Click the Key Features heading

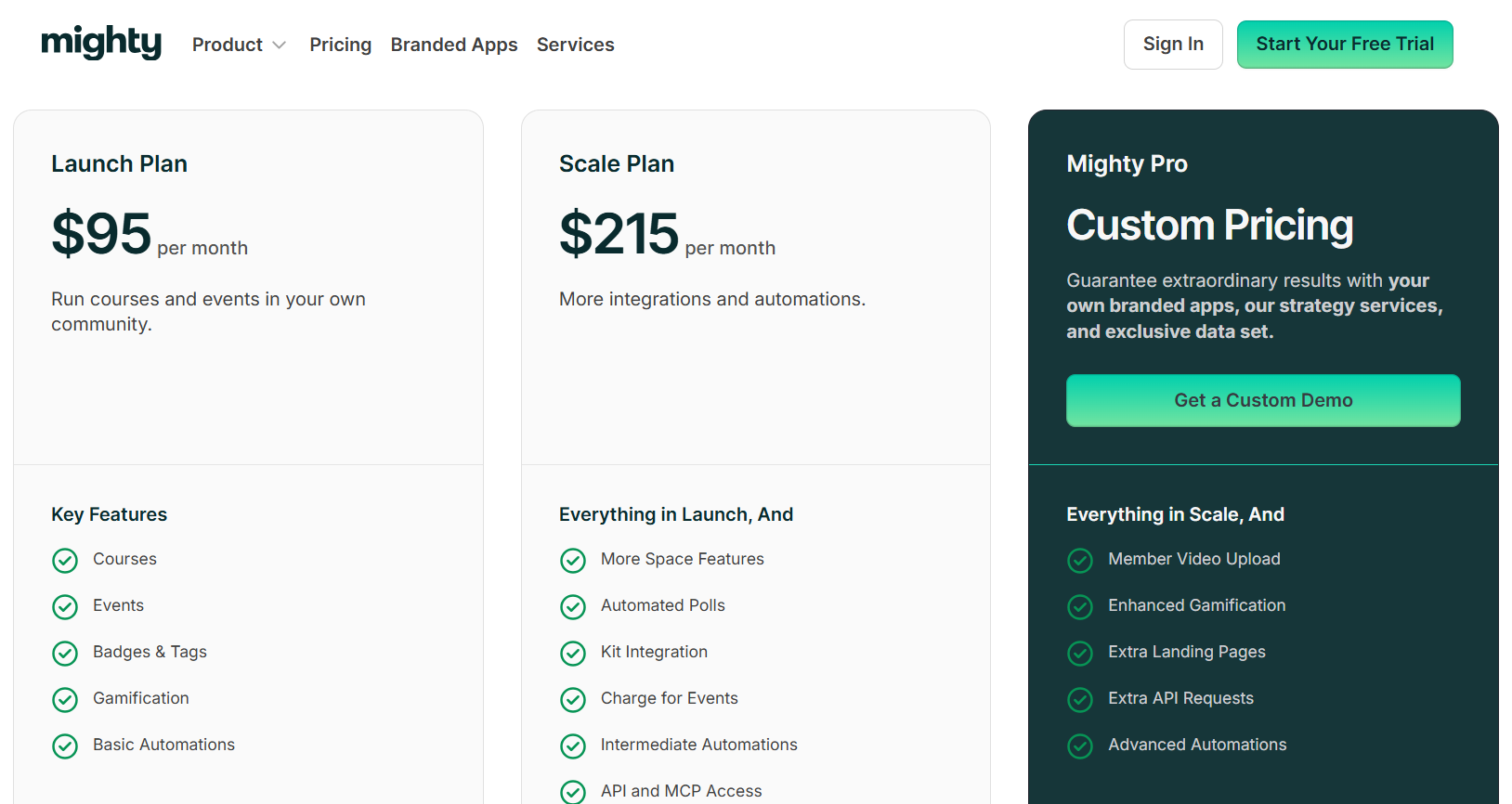tap(109, 514)
